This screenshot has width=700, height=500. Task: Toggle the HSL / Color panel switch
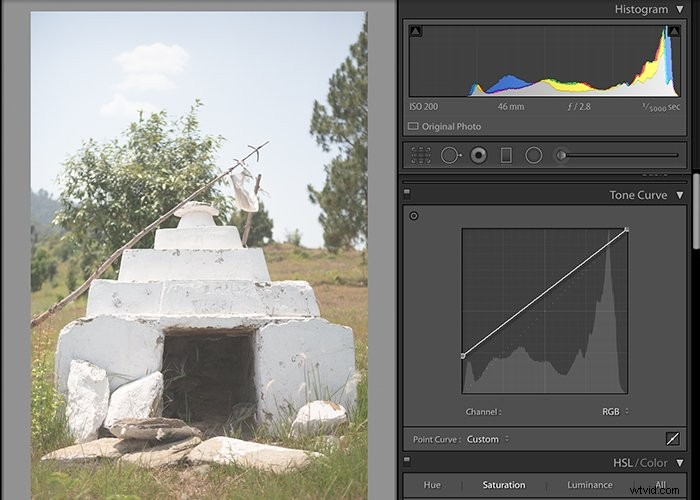pyautogui.click(x=407, y=461)
